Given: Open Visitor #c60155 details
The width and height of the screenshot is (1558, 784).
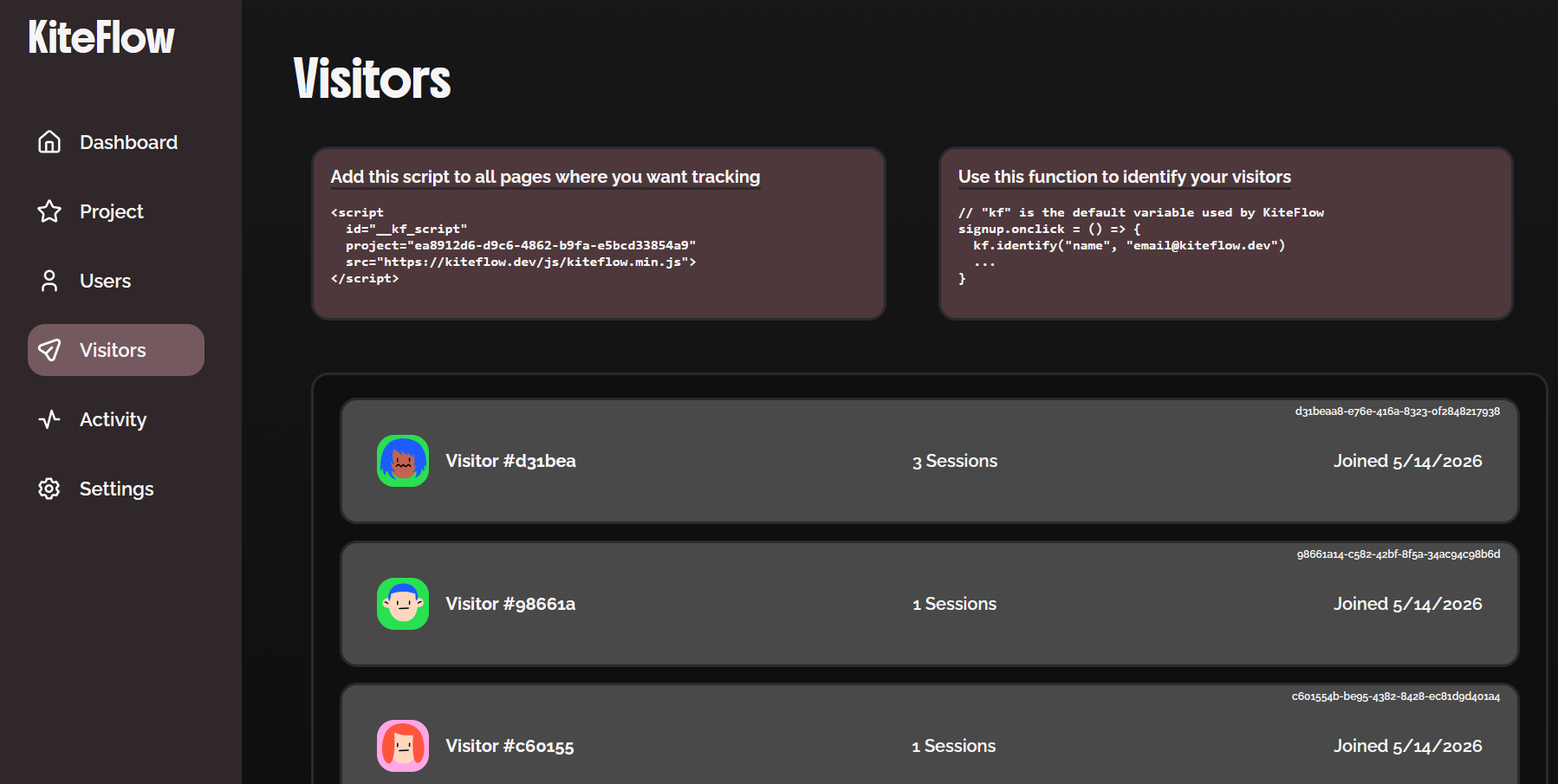Looking at the screenshot, I should (x=930, y=735).
